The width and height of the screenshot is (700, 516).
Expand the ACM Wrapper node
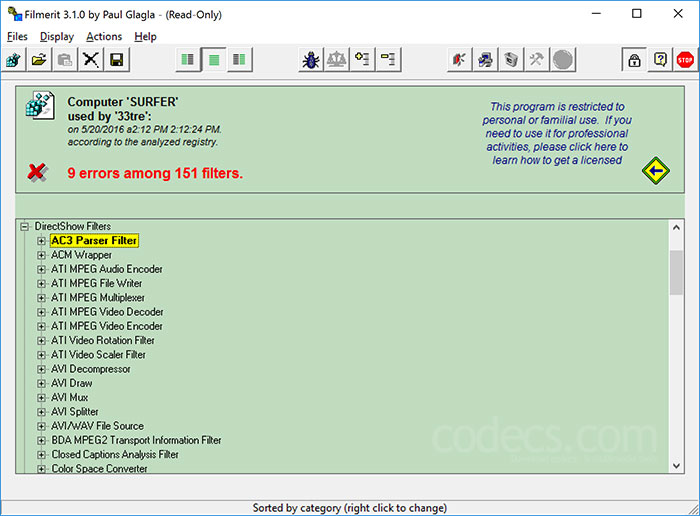[41, 255]
